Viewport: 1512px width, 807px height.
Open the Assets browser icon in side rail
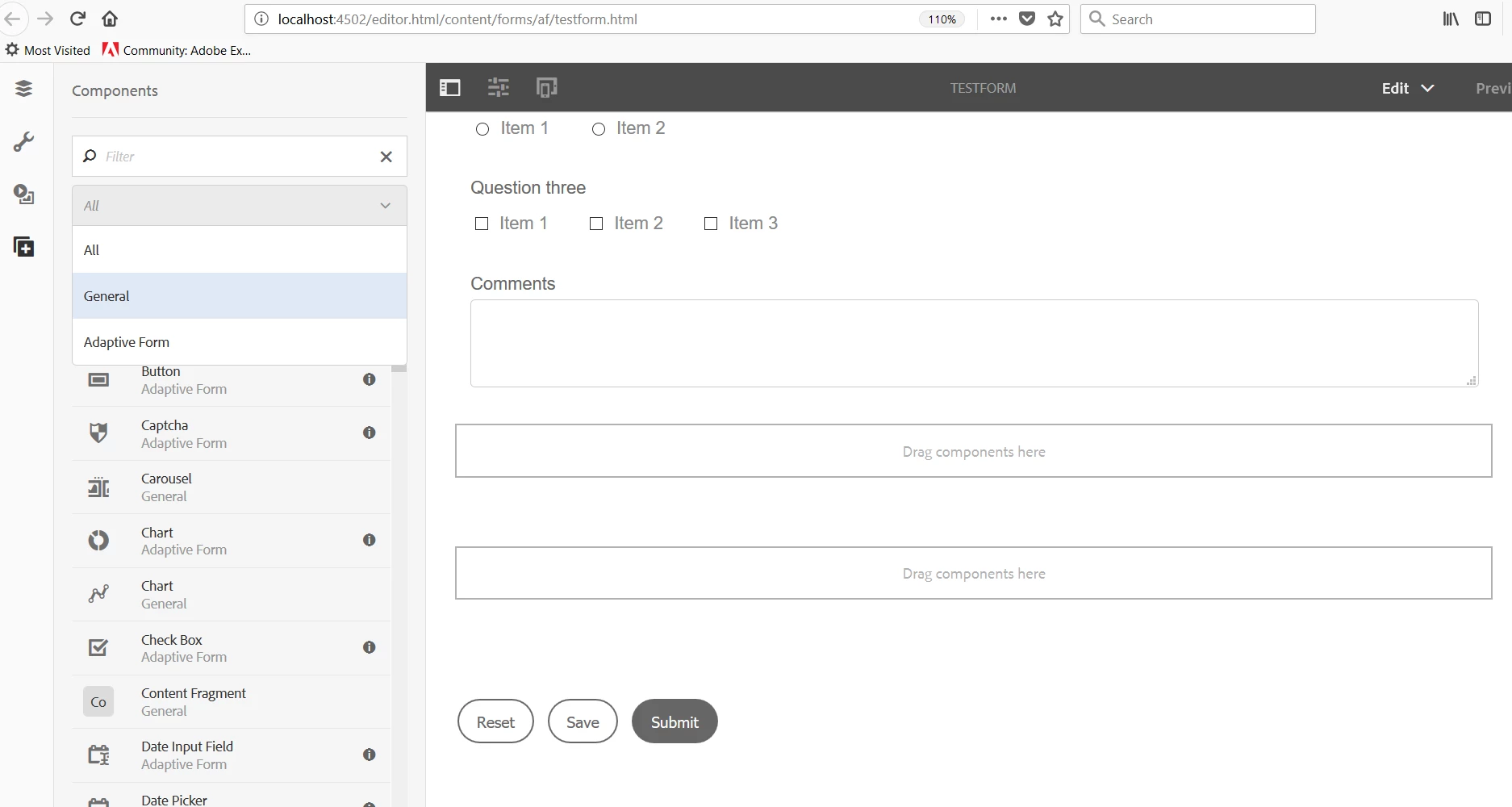pyautogui.click(x=24, y=194)
